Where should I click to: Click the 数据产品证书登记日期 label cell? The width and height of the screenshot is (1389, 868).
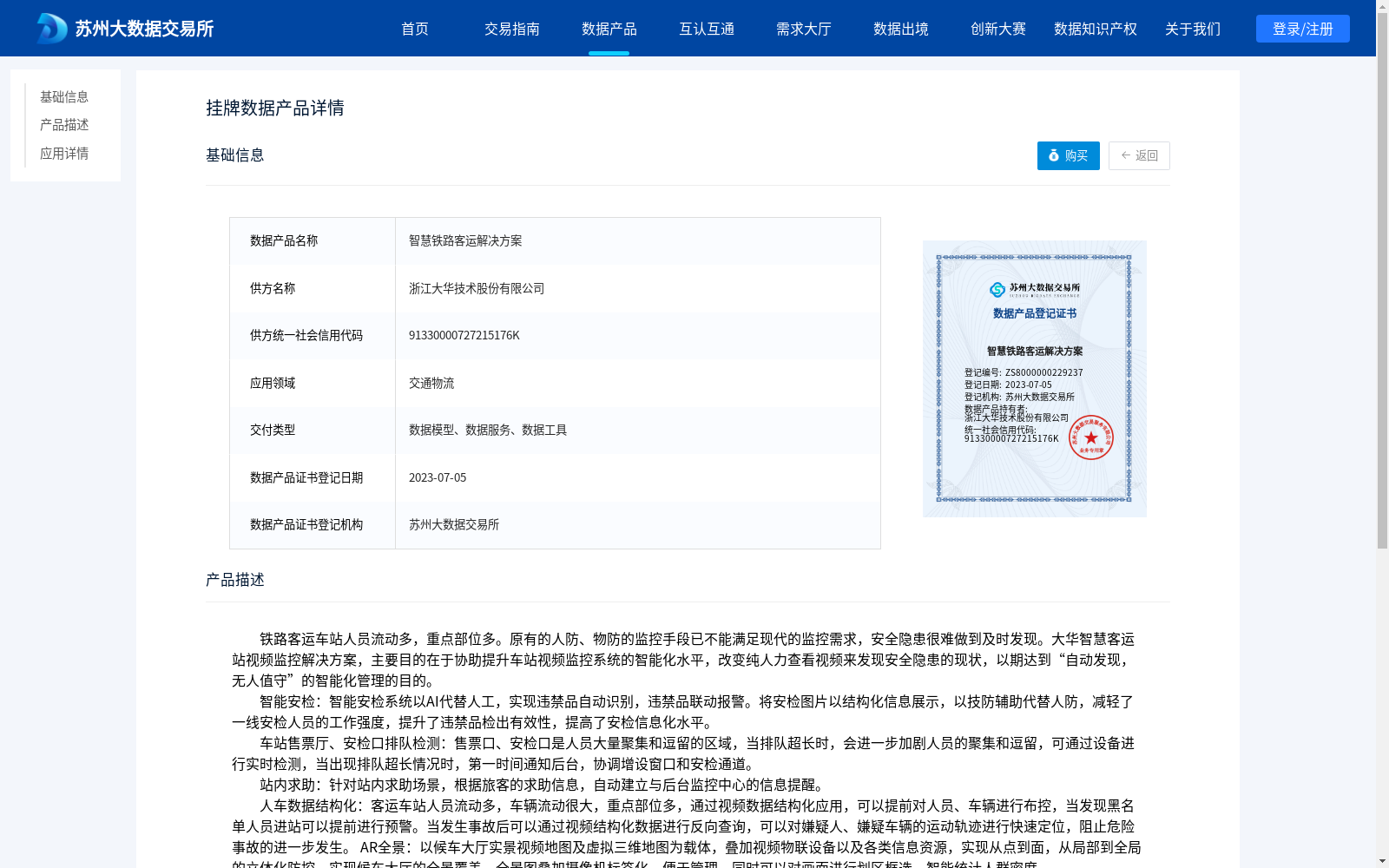click(313, 477)
